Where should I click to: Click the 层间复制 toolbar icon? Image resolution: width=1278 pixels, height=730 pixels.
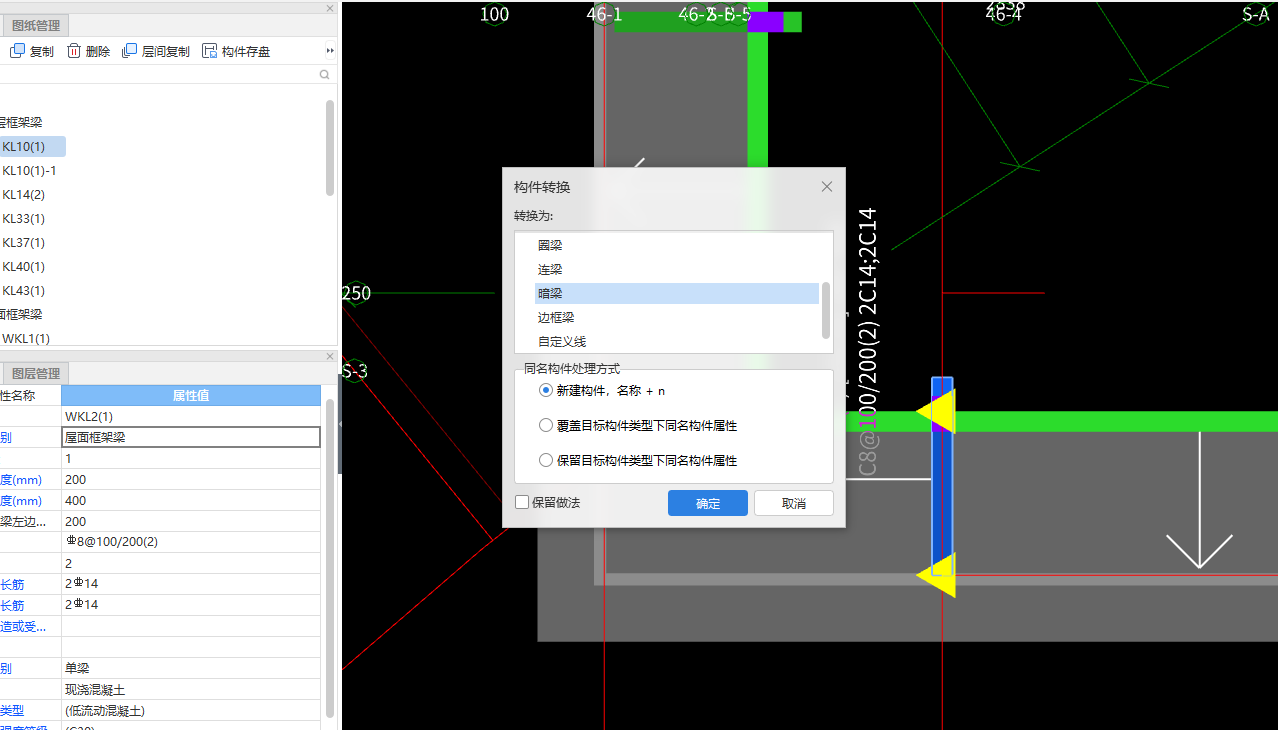pyautogui.click(x=130, y=51)
